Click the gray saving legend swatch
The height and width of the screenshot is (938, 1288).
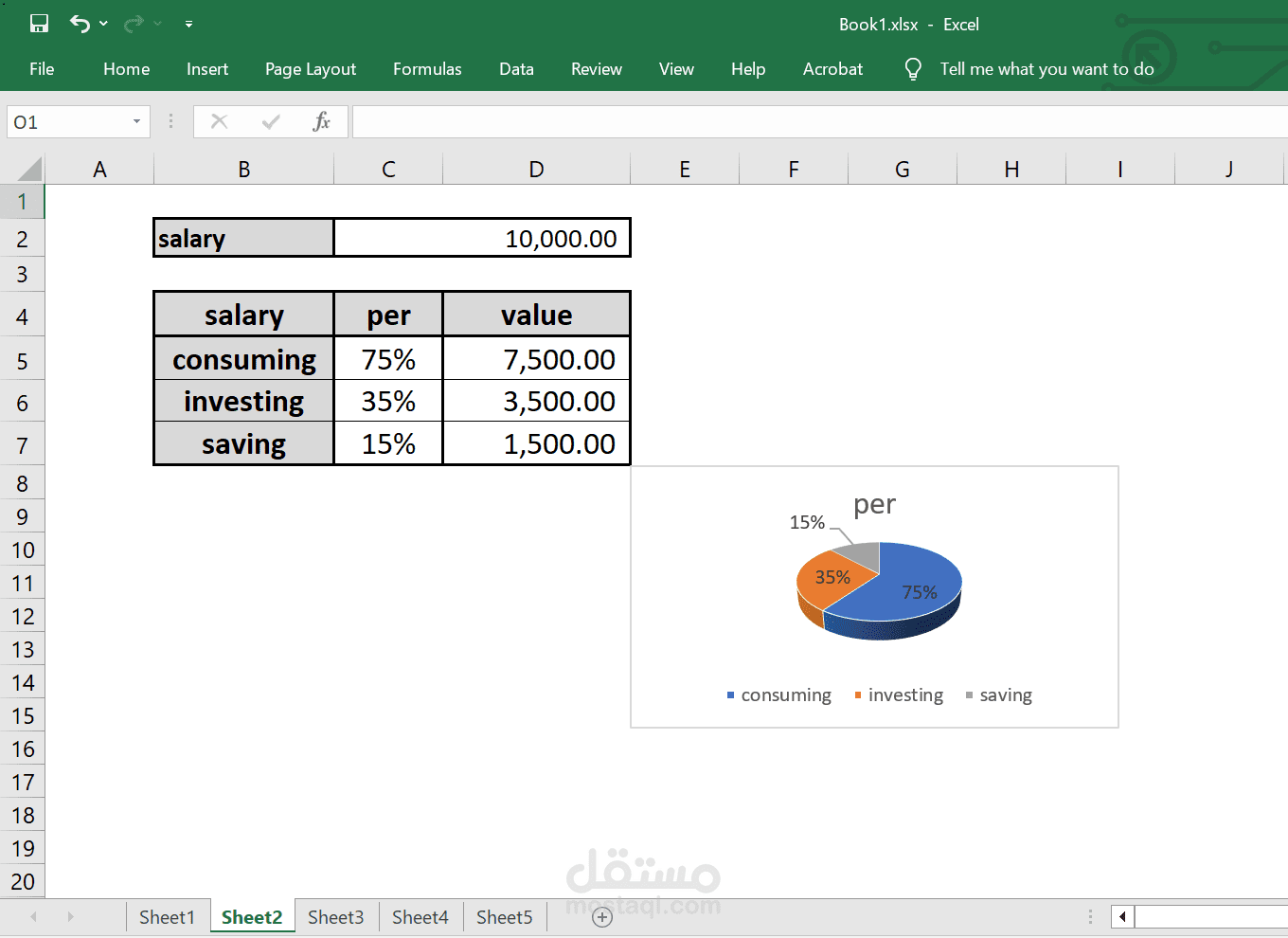tap(969, 695)
